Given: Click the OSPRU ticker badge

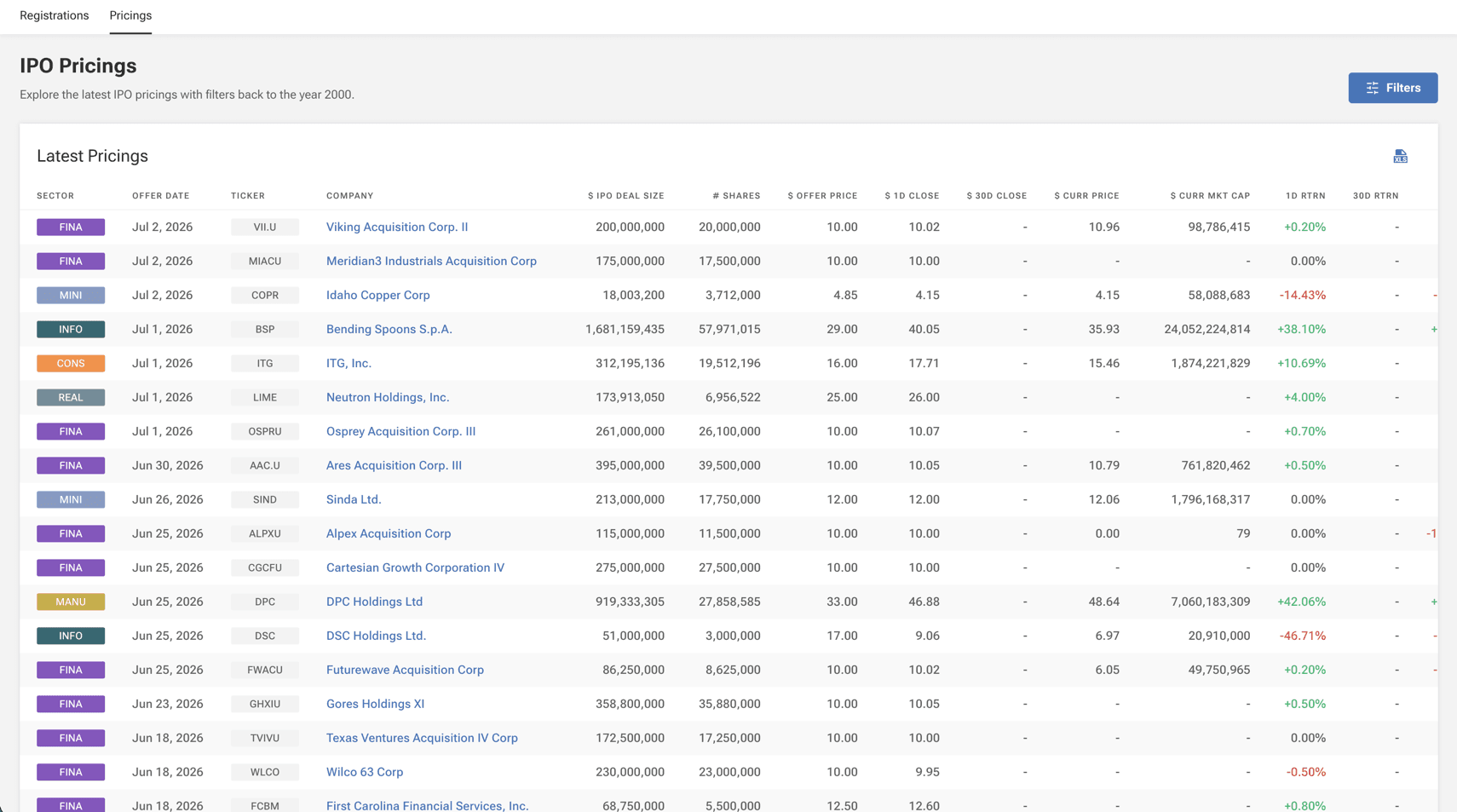Looking at the screenshot, I should (x=265, y=431).
